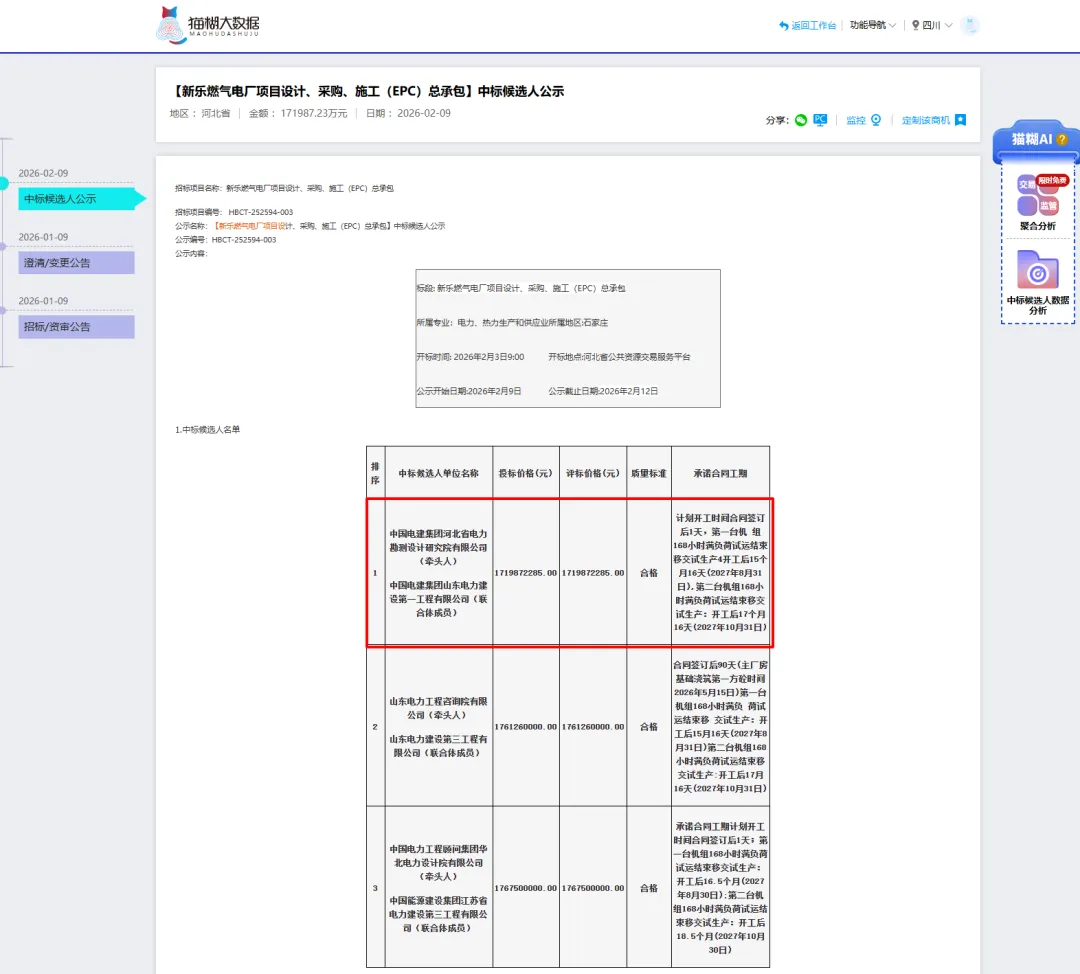Viewport: 1080px width, 974px height.
Task: Click 中标候选人单位名称 column header
Action: coord(439,473)
